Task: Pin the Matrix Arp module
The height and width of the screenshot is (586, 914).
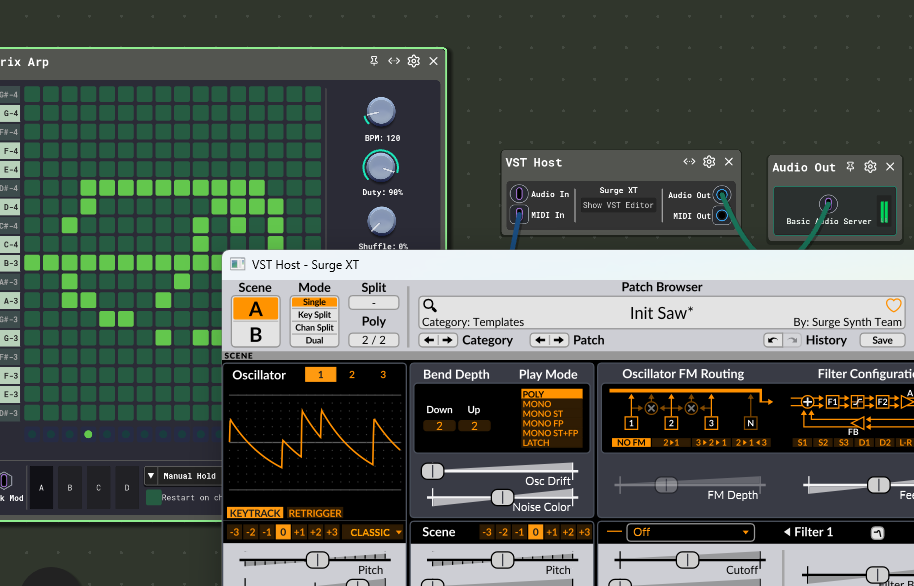Action: tap(374, 61)
